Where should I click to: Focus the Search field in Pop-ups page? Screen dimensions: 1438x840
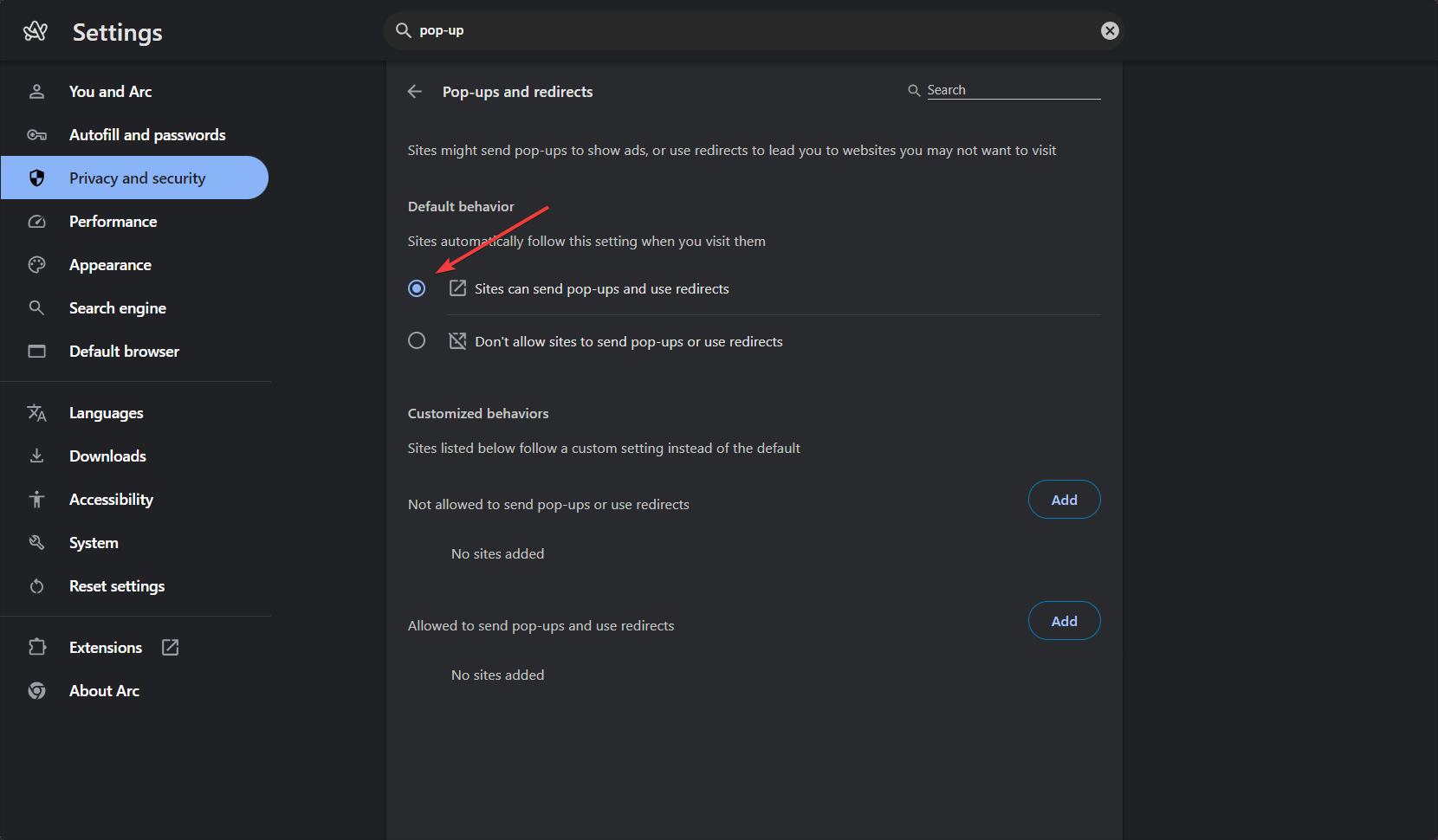tap(1014, 90)
